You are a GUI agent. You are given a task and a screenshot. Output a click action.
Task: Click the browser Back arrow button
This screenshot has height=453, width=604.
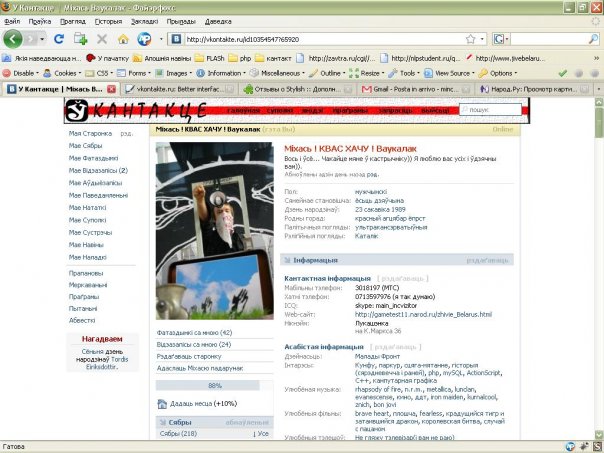click(14, 39)
